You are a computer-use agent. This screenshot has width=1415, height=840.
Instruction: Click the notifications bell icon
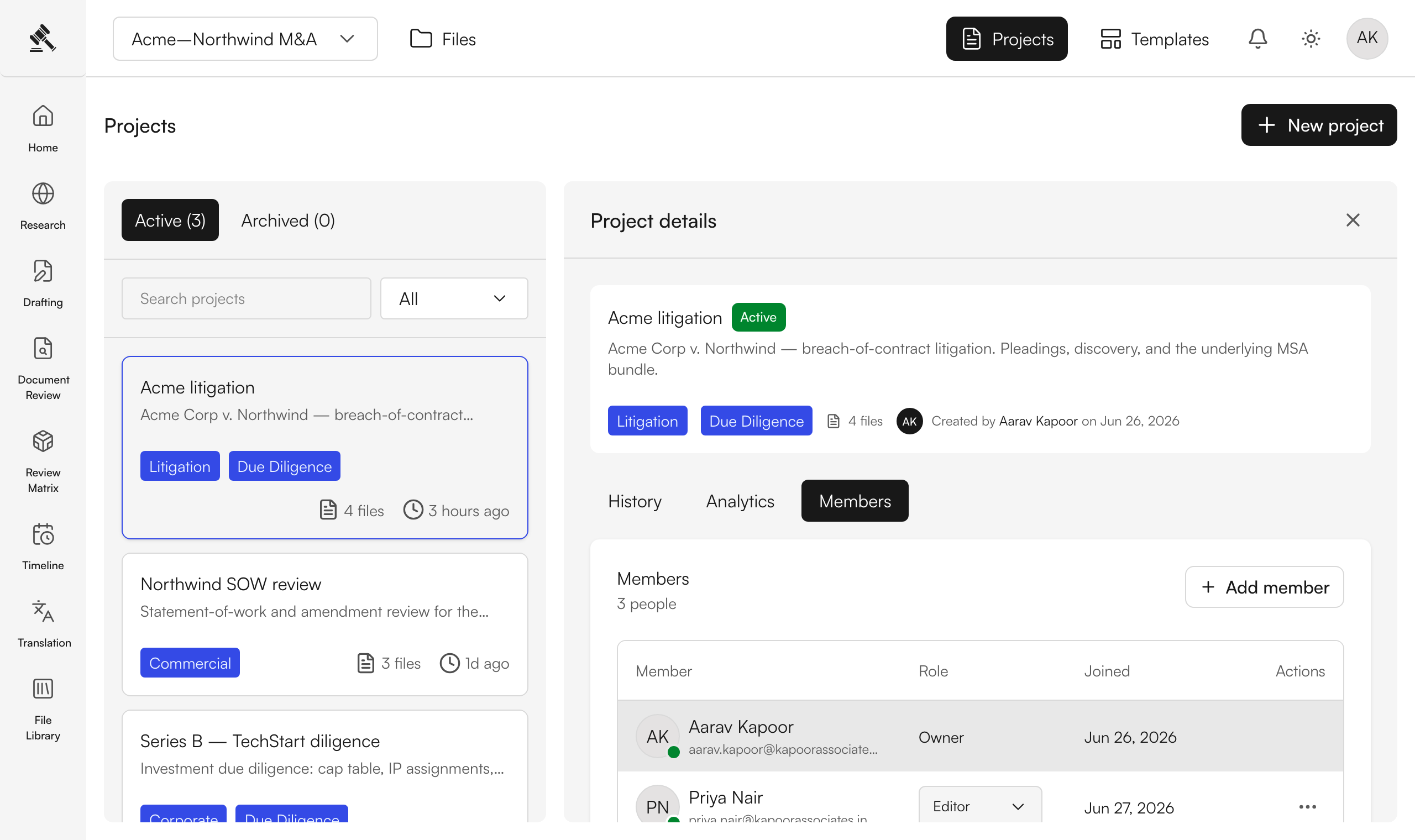(x=1257, y=39)
